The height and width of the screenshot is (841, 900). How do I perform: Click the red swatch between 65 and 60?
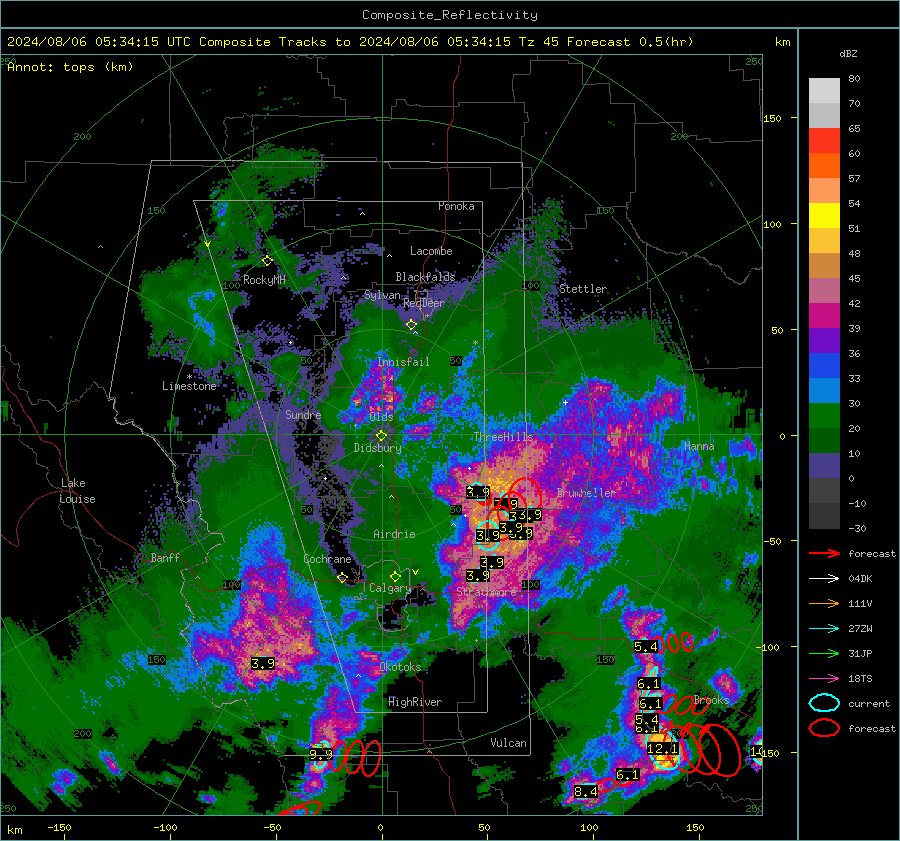pyautogui.click(x=824, y=141)
